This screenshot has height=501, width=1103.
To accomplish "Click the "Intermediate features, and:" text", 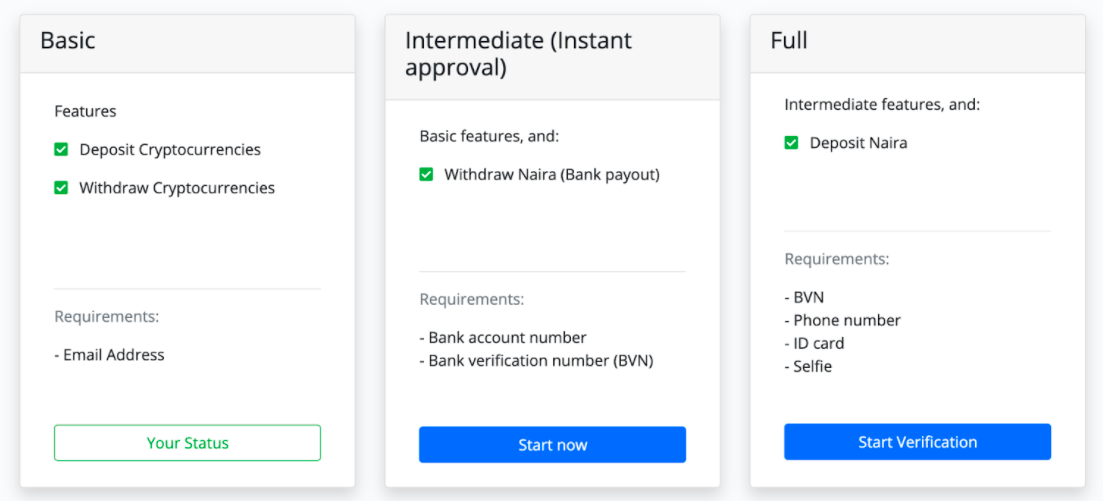I will pyautogui.click(x=882, y=104).
